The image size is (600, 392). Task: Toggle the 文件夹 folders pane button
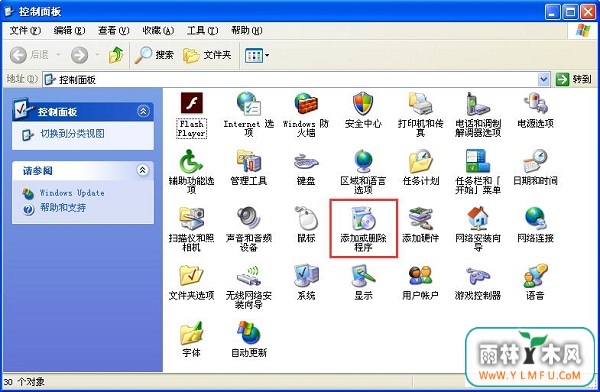point(207,55)
